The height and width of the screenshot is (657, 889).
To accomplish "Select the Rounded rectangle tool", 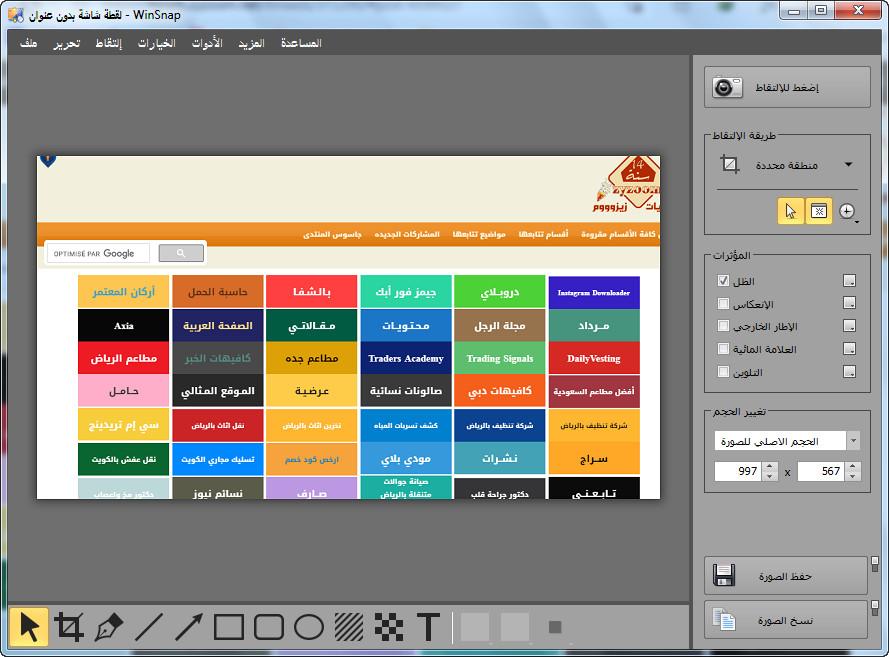I will click(x=269, y=627).
